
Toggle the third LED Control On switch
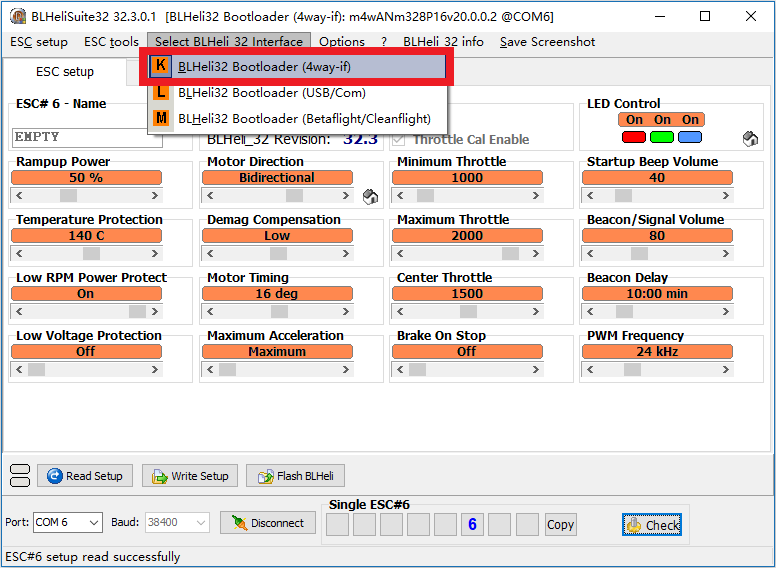pos(690,120)
